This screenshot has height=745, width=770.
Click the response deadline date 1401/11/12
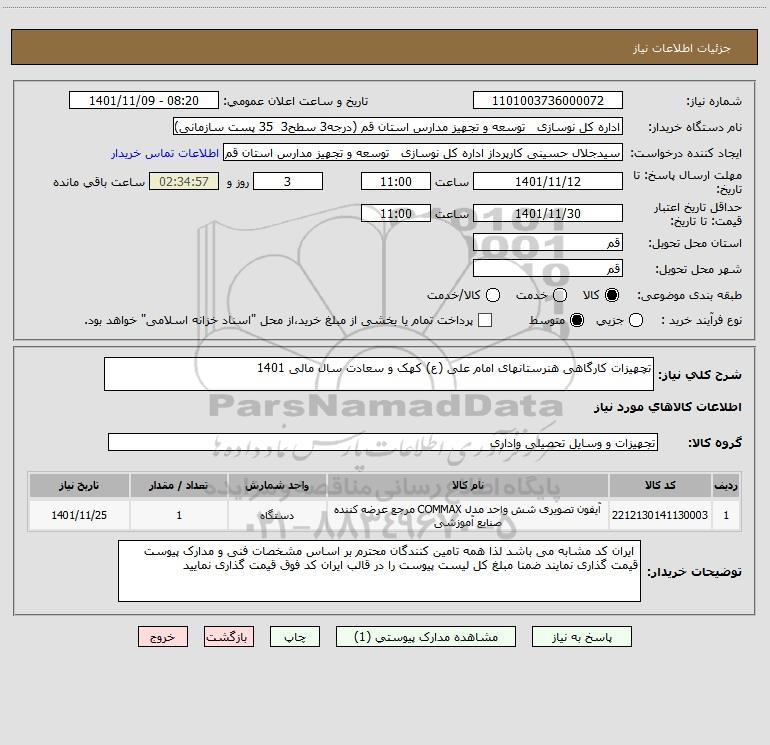tap(548, 182)
